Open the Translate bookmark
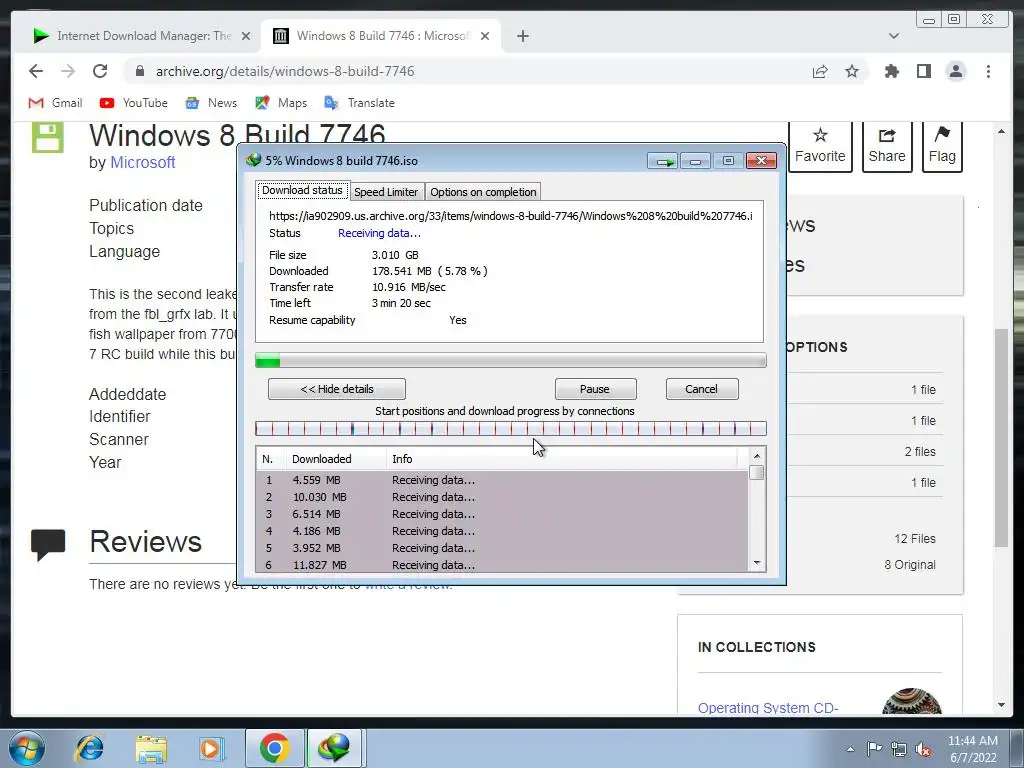The height and width of the screenshot is (768, 1024). (359, 103)
